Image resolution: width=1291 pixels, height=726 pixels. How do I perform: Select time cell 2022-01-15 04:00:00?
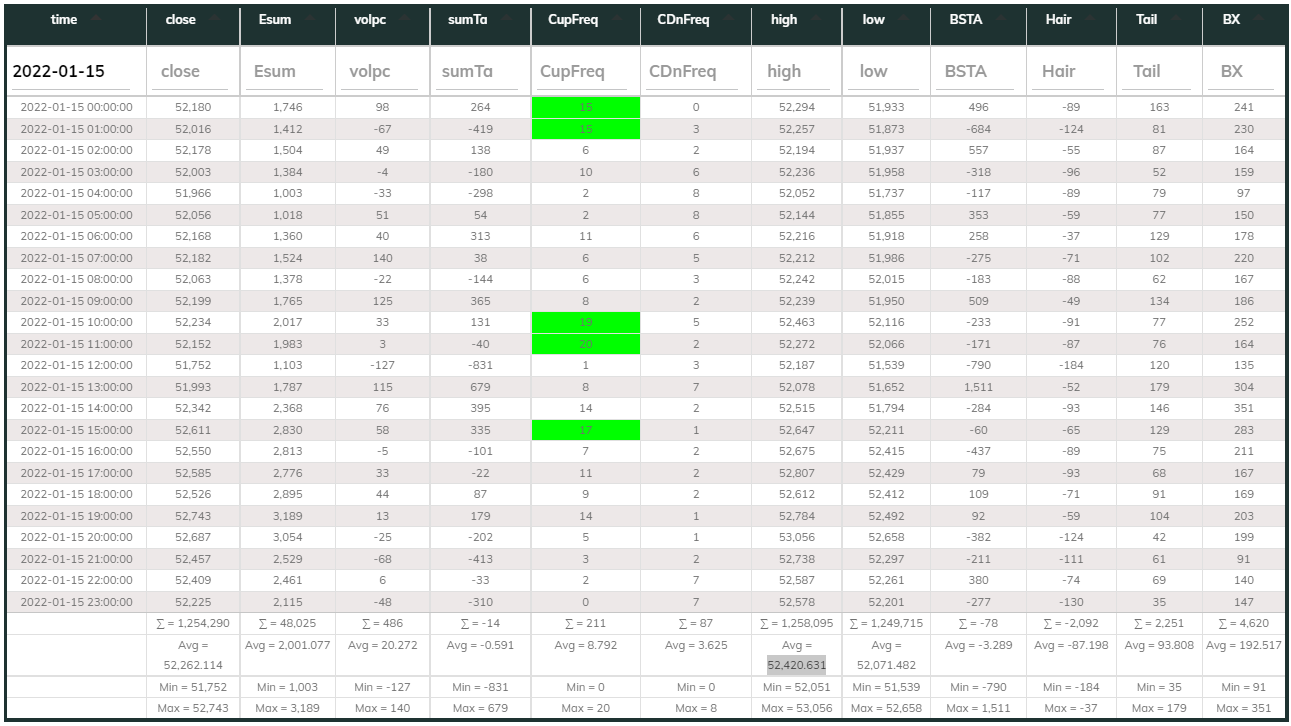76,193
